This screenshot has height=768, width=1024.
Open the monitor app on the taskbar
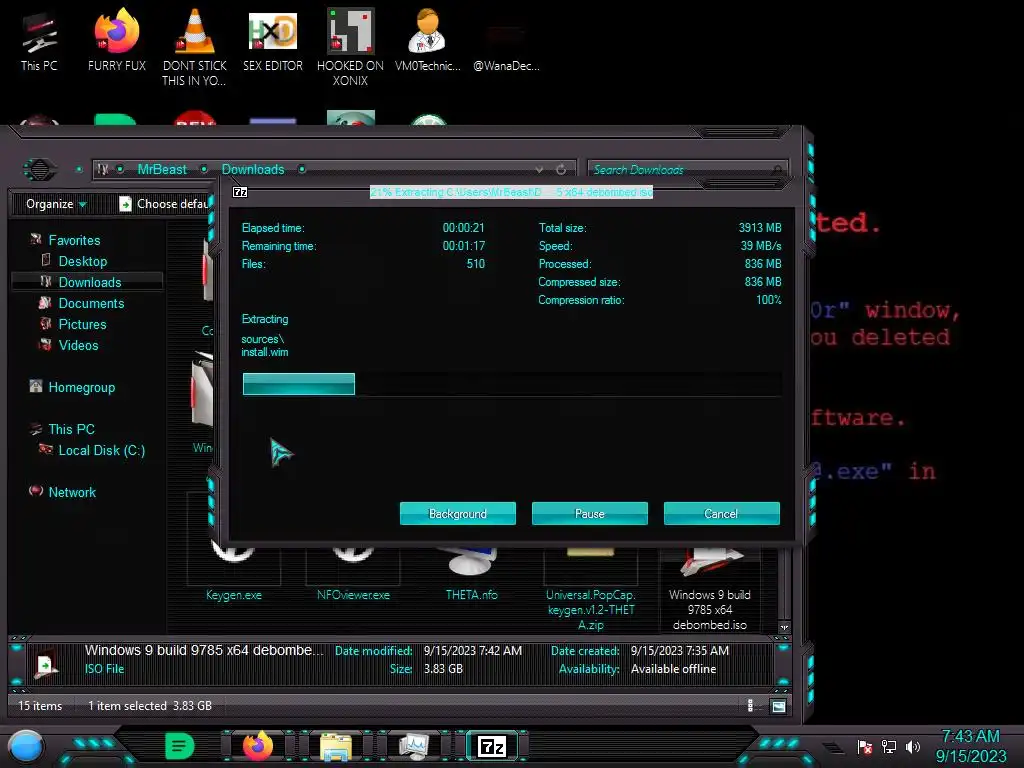click(414, 746)
